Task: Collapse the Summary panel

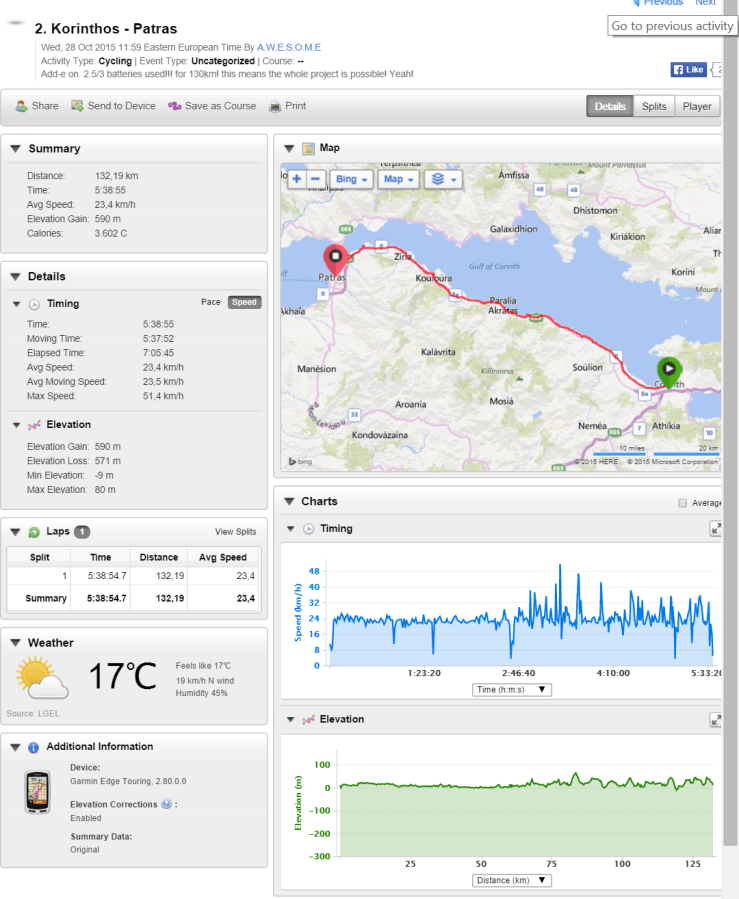Action: pos(16,149)
